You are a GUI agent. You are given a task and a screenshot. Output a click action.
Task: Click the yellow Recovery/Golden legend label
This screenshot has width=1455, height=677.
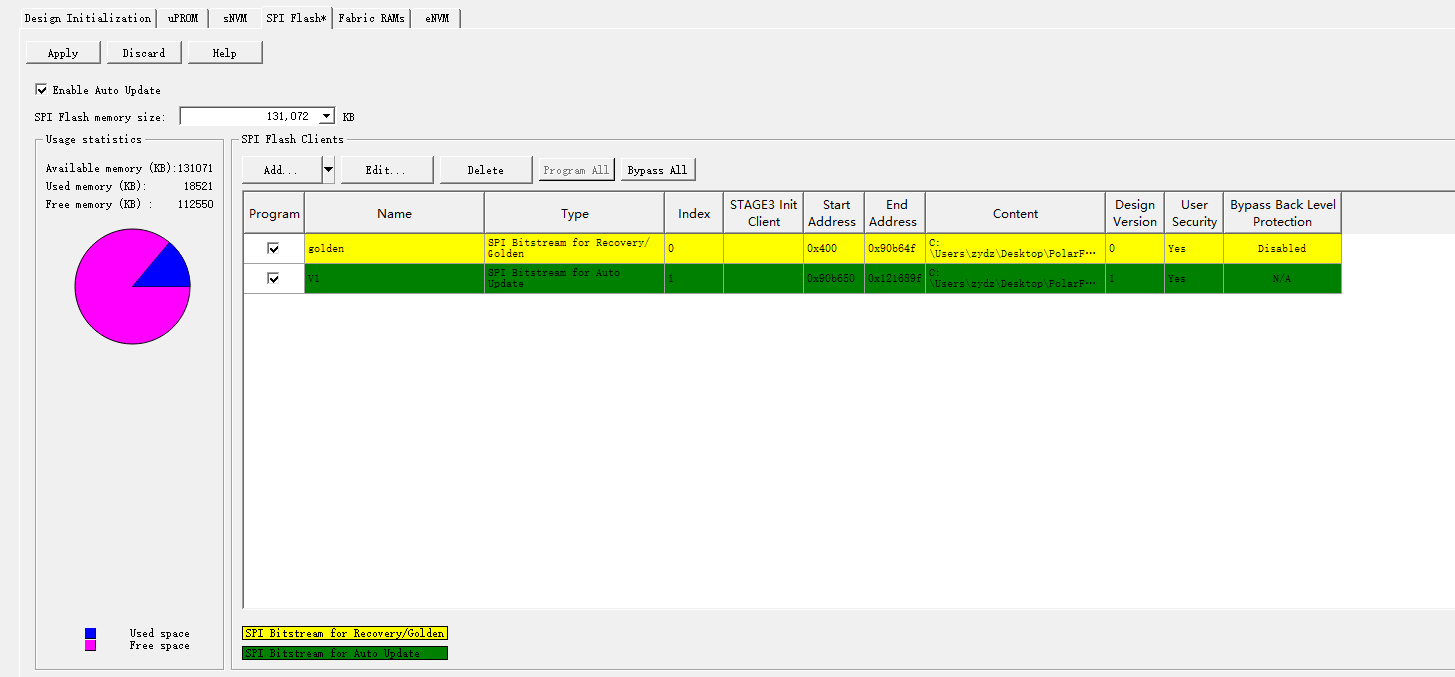[x=345, y=633]
